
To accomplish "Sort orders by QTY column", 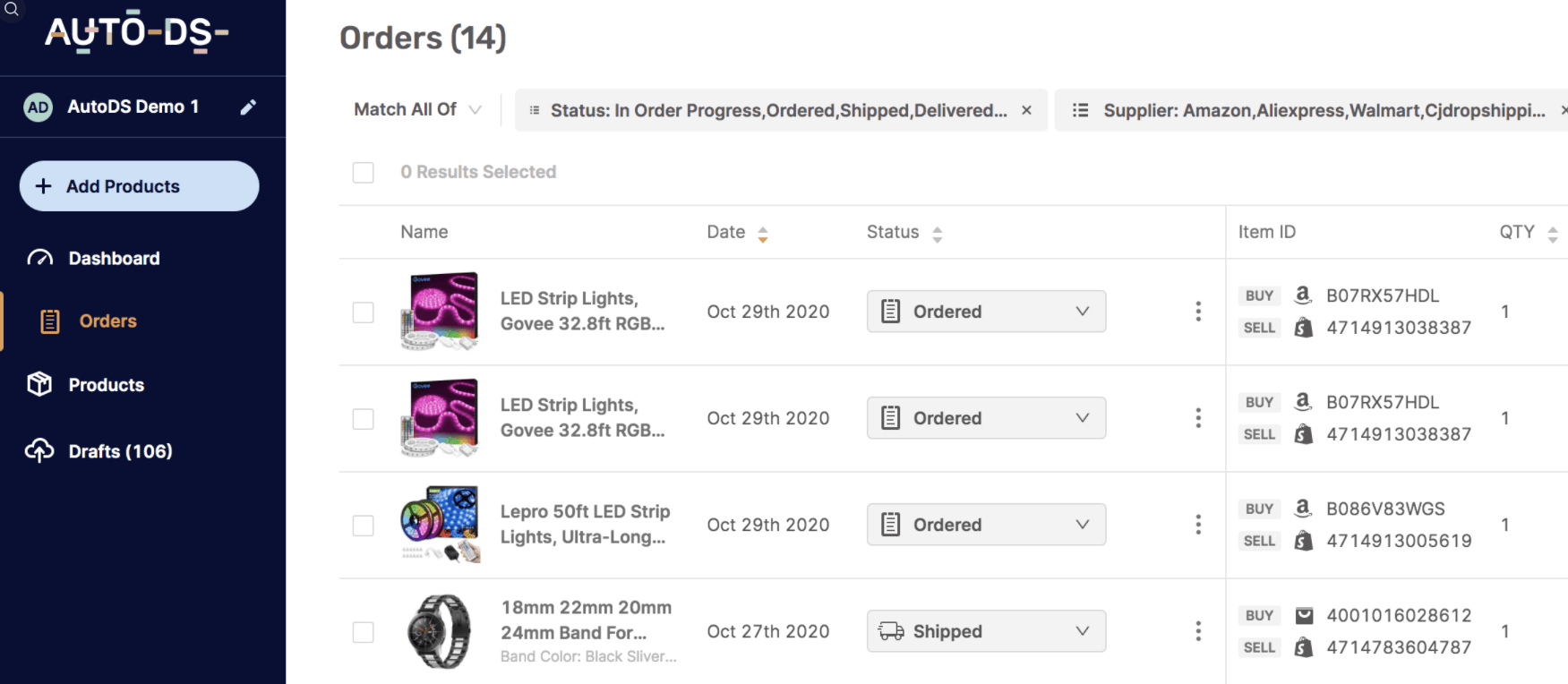I will (x=1552, y=234).
